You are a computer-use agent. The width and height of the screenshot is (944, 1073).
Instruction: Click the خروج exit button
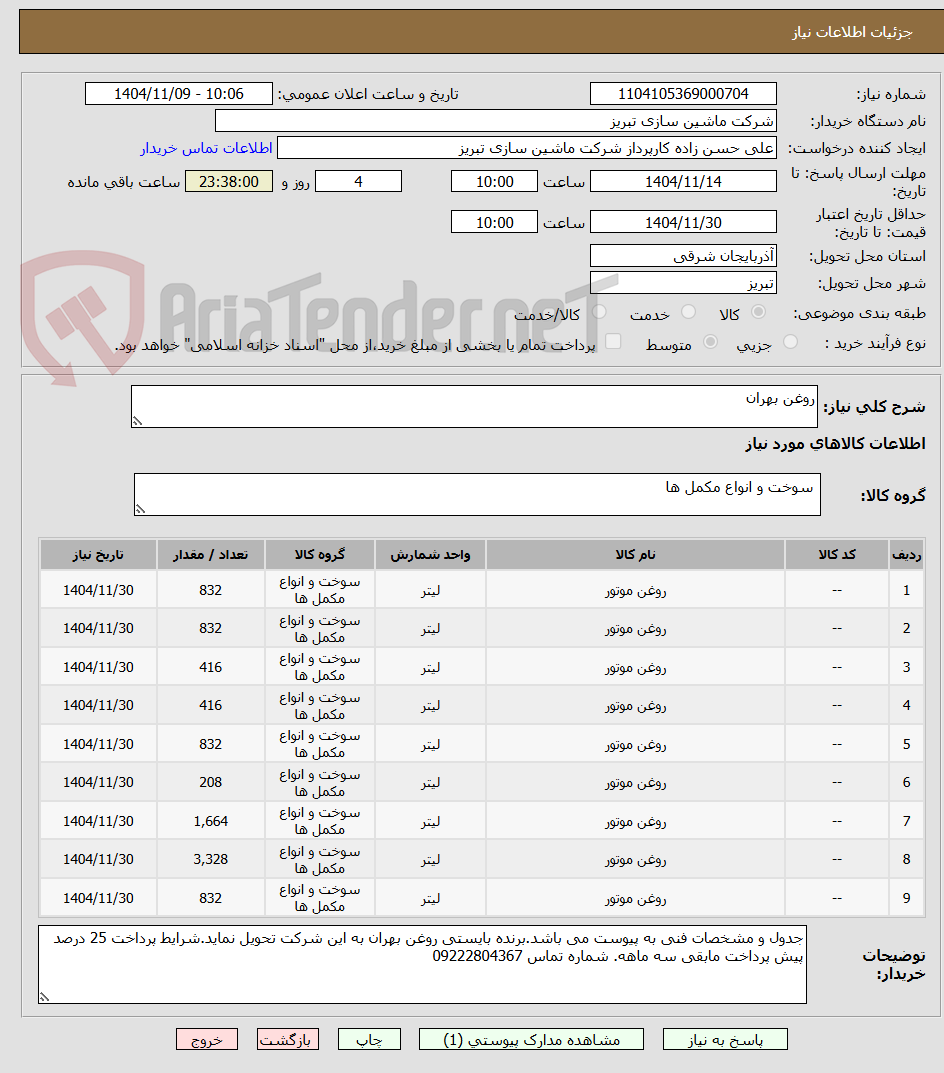pyautogui.click(x=207, y=1039)
